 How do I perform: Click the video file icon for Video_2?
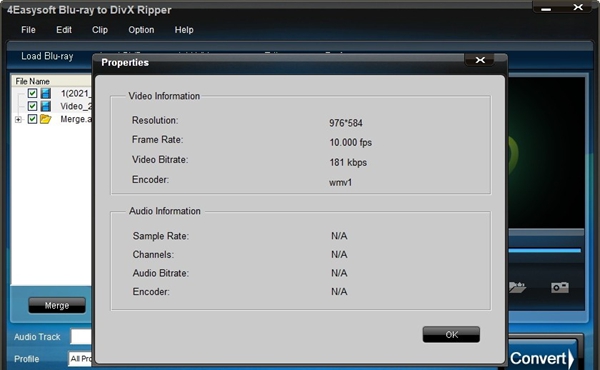click(x=46, y=106)
